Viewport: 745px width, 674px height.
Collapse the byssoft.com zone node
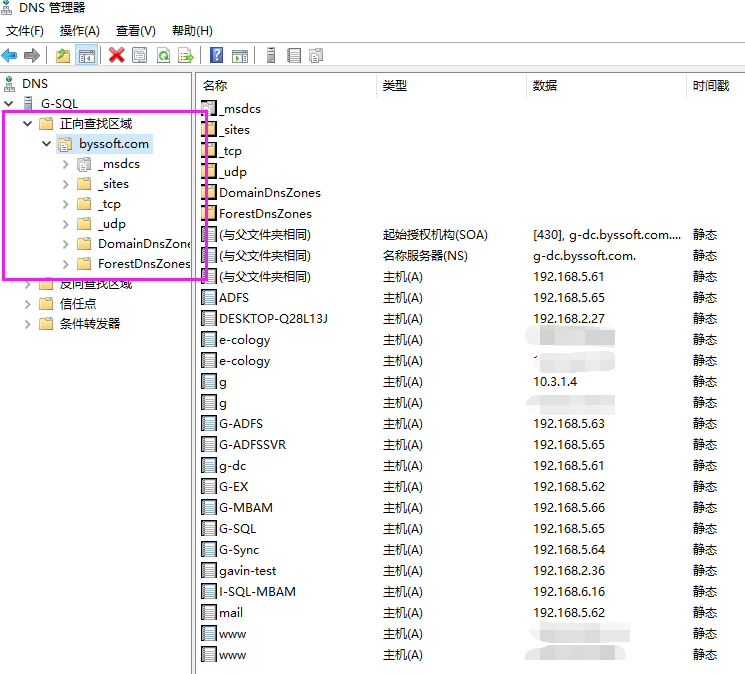pos(46,144)
